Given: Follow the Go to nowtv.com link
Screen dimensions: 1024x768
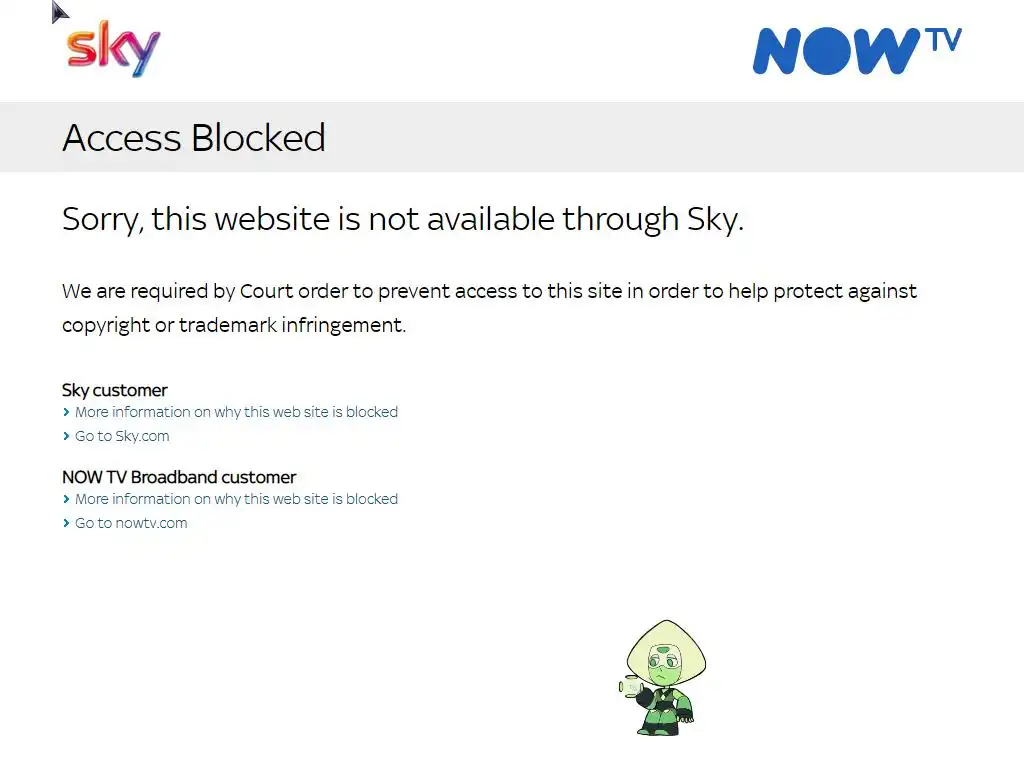Looking at the screenshot, I should (x=131, y=523).
